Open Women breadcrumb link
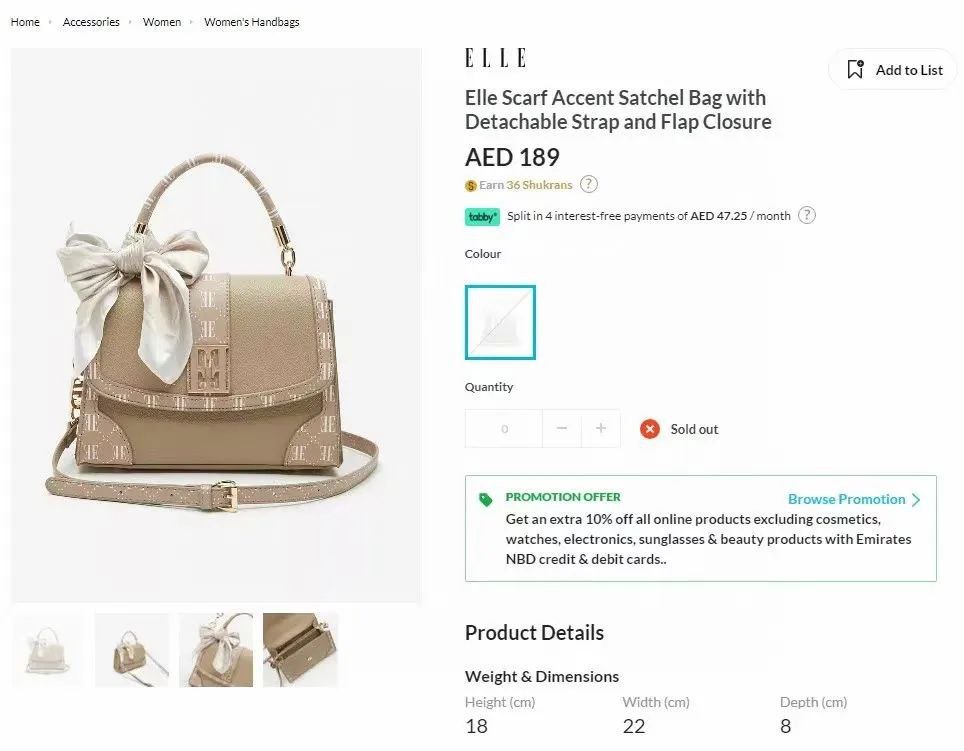The image size is (964, 751). [162, 22]
